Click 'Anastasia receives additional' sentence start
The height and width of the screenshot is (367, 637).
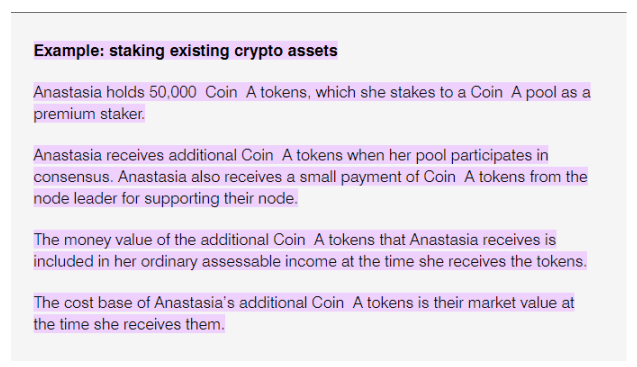click(x=135, y=155)
